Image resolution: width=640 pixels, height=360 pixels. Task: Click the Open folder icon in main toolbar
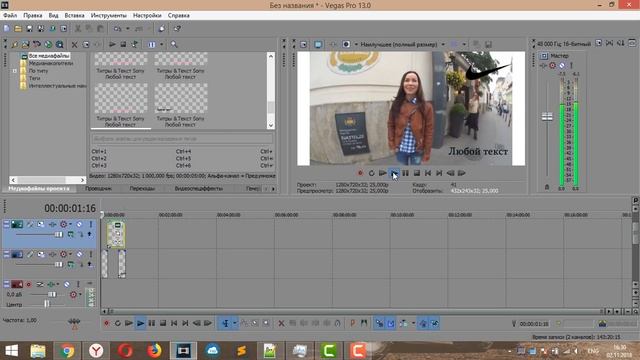(18, 29)
